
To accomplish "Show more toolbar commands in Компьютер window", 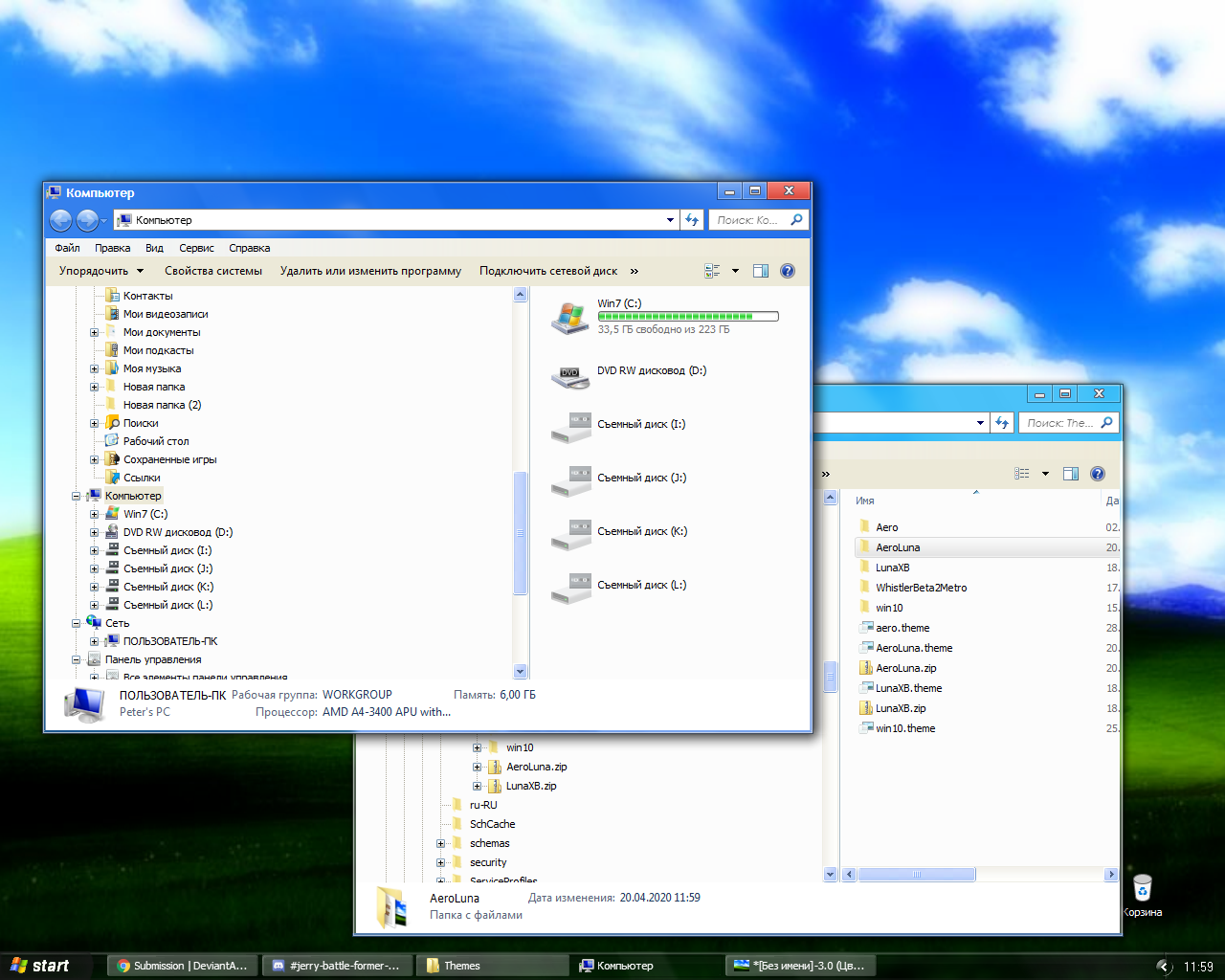I will (634, 271).
